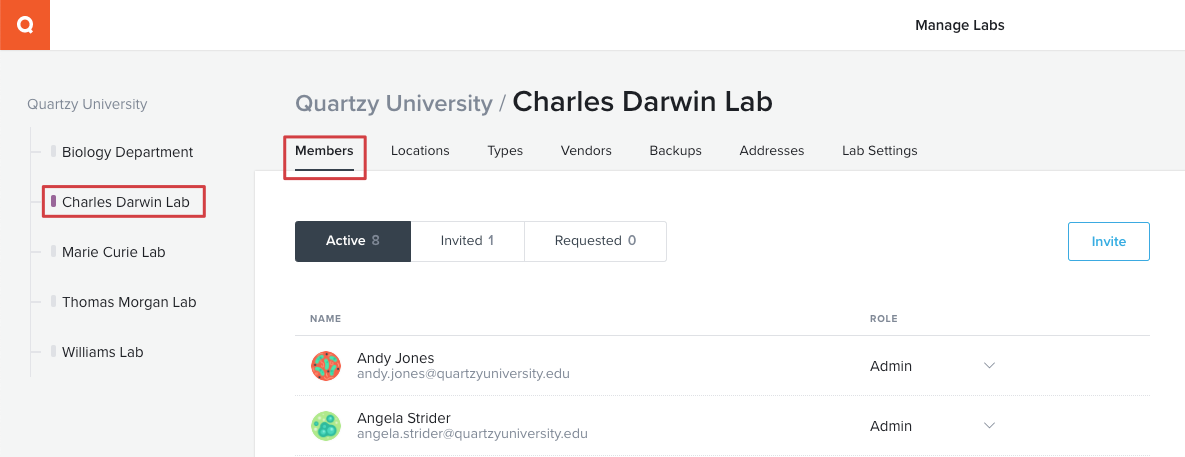Click the orange Quartzy logo icon
The height and width of the screenshot is (457, 1185).
[x=25, y=25]
